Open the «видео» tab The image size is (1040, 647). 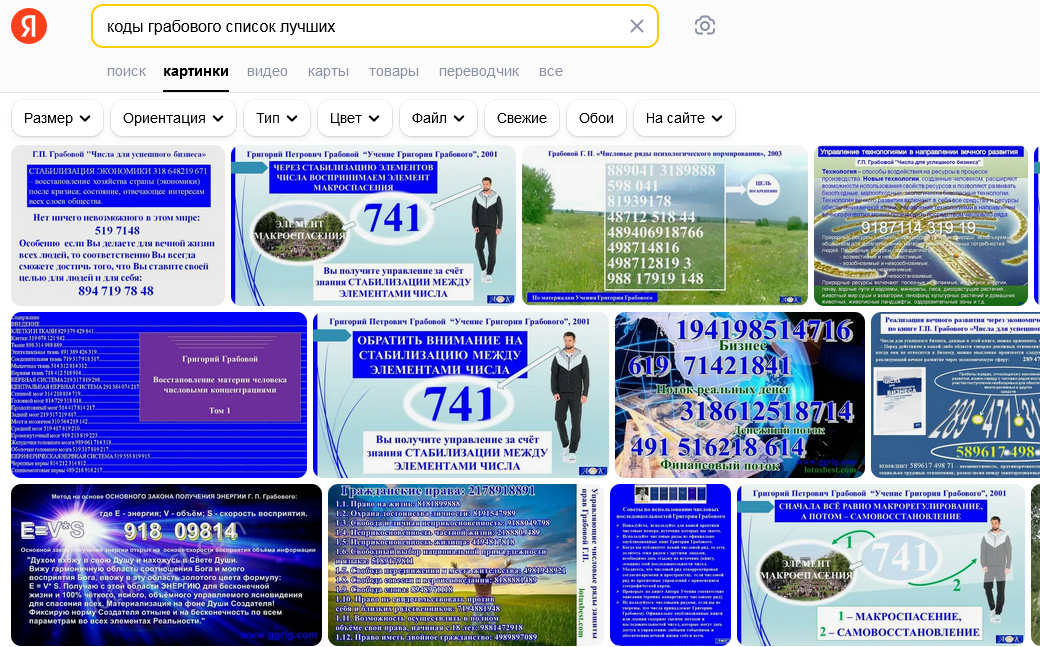click(267, 72)
